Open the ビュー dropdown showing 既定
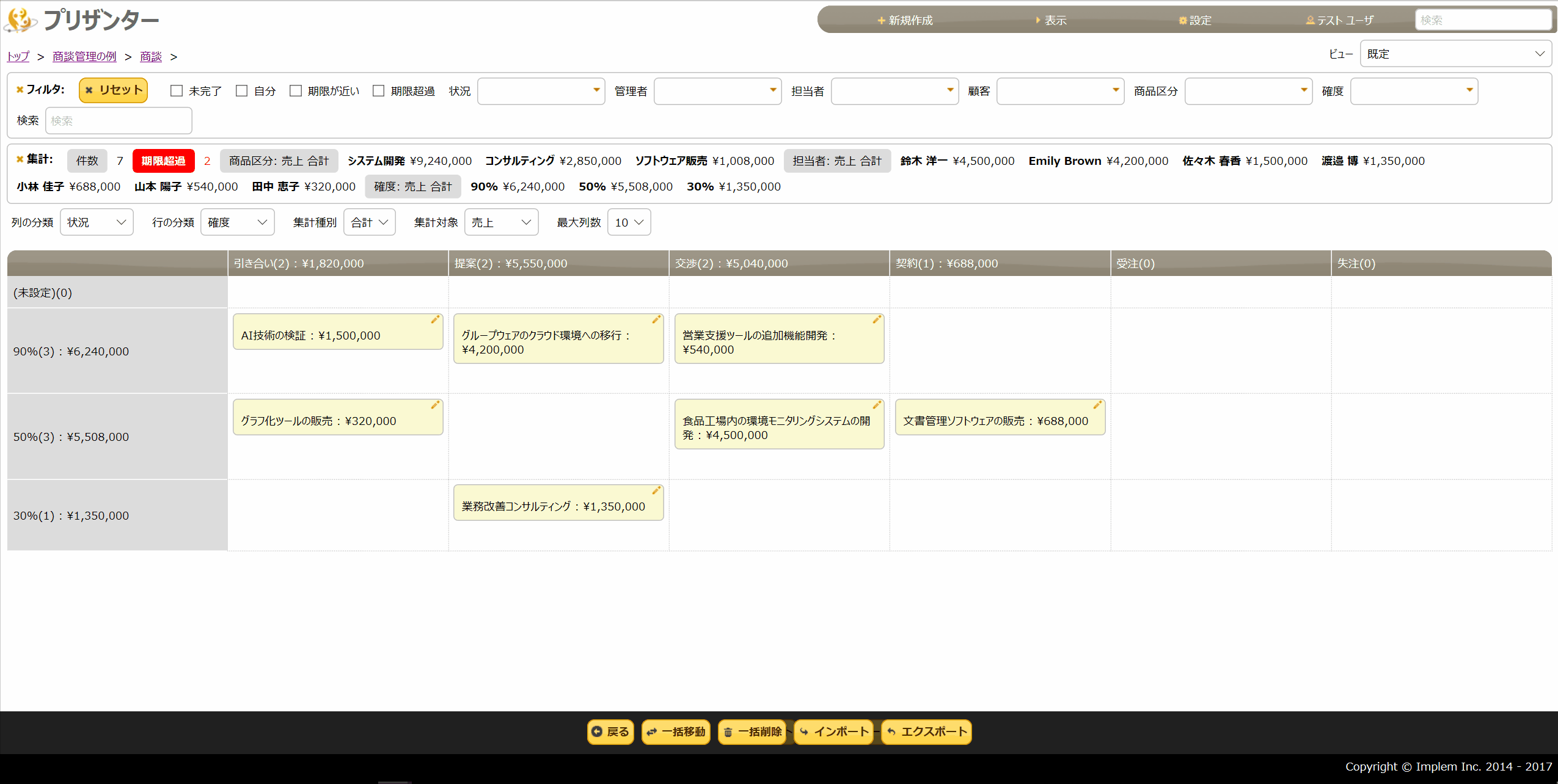 [x=1455, y=54]
